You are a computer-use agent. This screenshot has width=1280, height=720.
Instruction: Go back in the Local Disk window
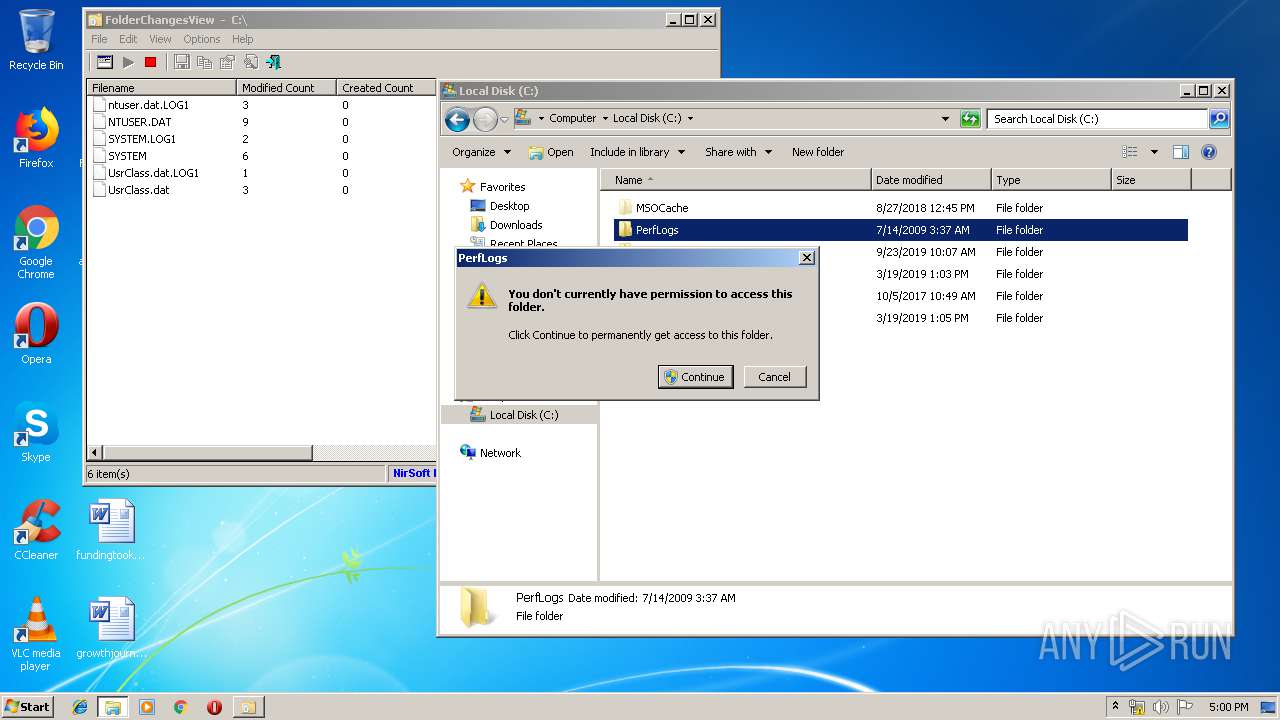[x=457, y=120]
